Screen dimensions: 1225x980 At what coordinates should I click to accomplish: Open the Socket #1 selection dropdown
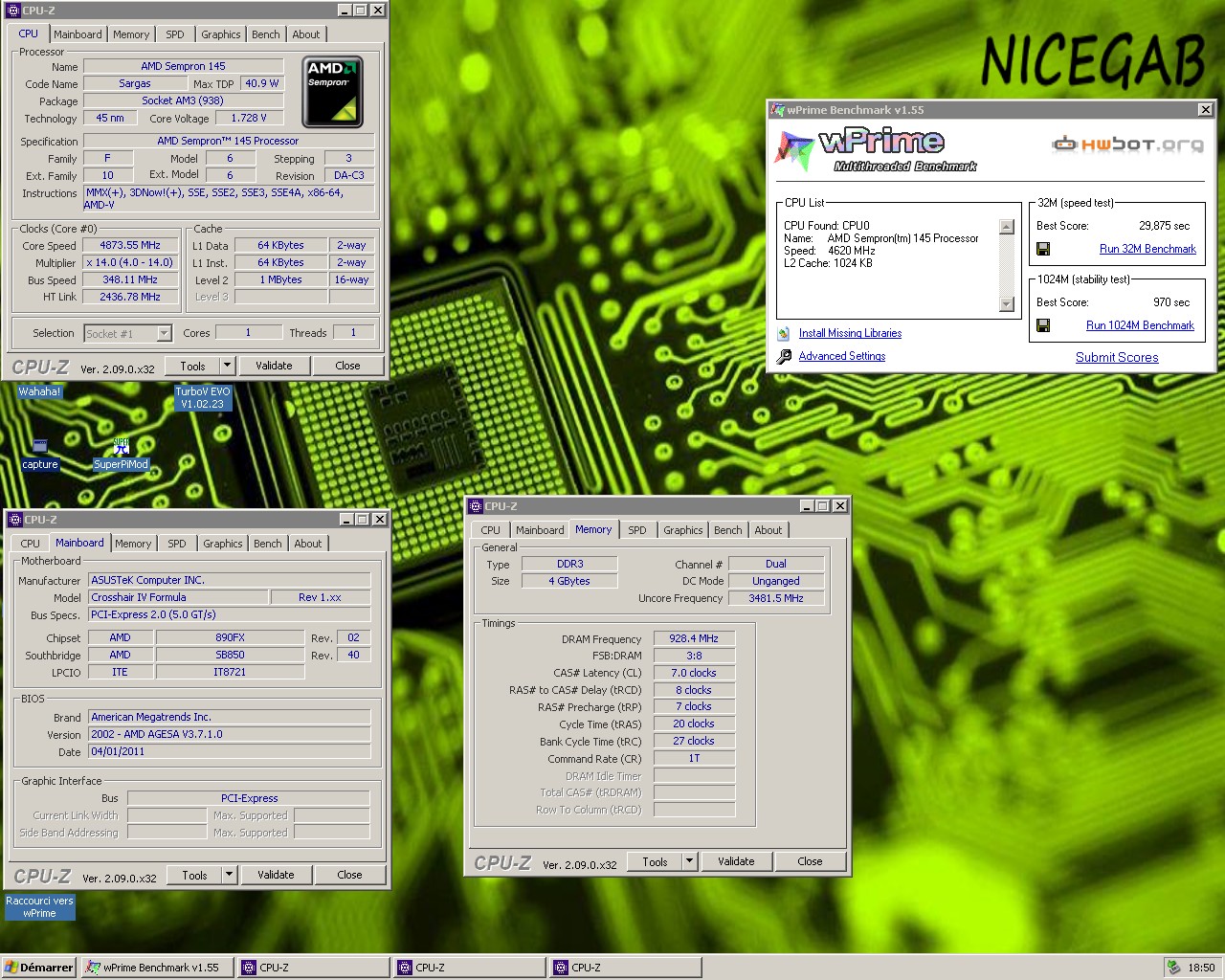coord(164,333)
